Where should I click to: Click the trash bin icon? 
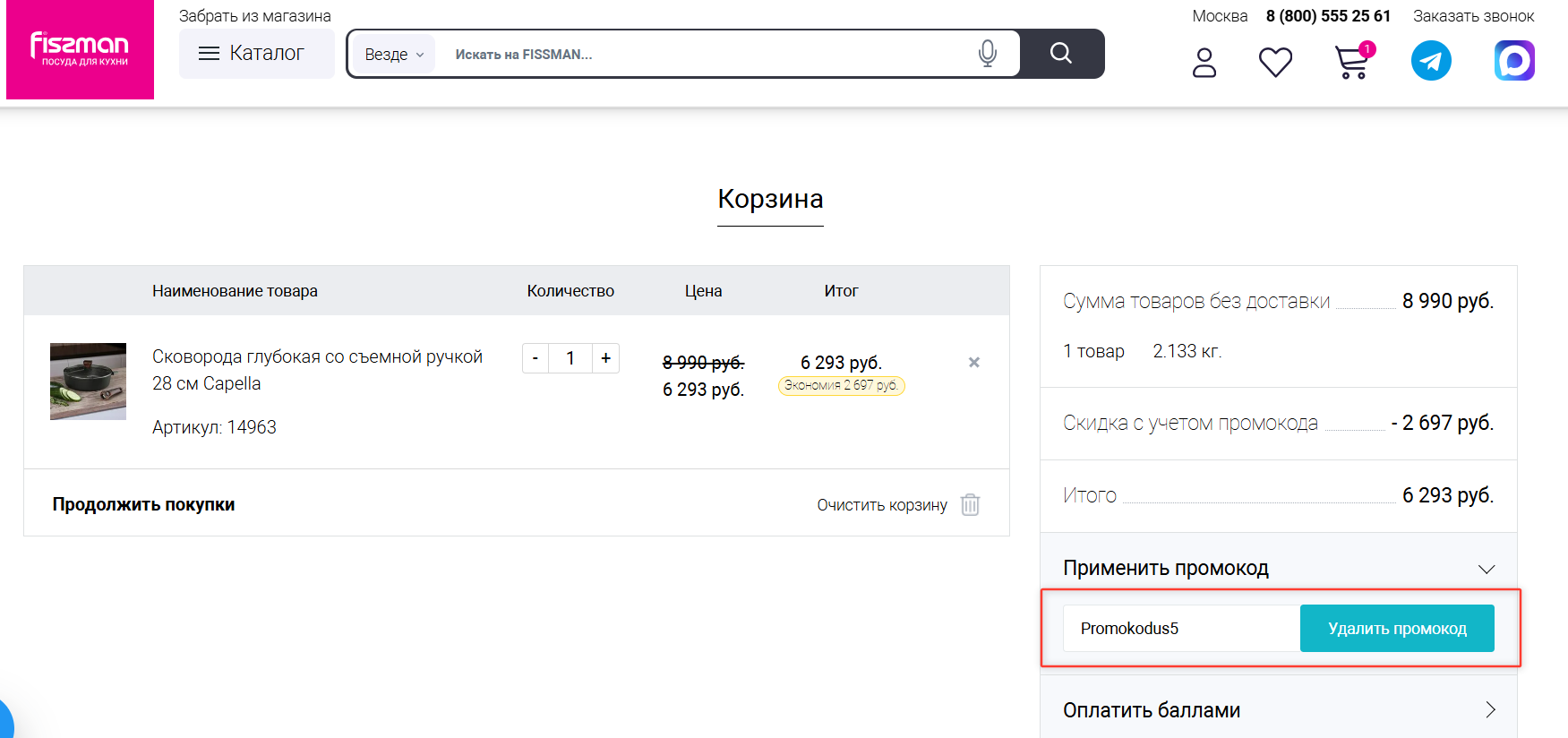point(970,504)
